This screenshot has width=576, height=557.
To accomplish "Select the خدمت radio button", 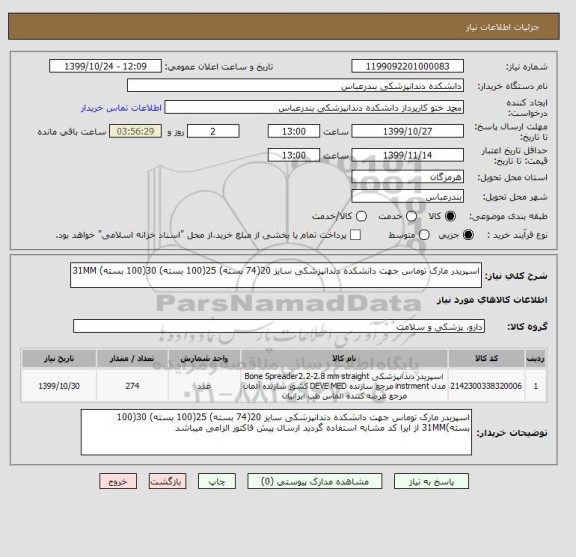I will [411, 216].
